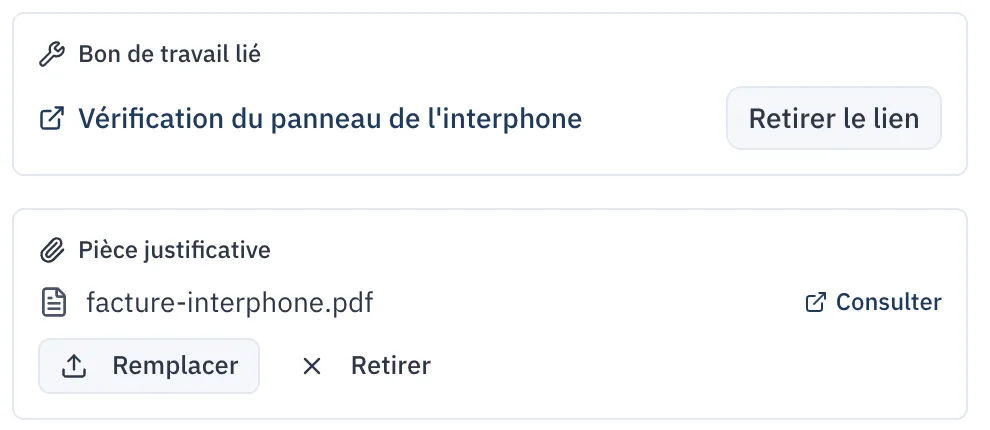Image resolution: width=990 pixels, height=430 pixels.
Task: Click empty area right of Retirer in attachment card
Action: (x=695, y=366)
